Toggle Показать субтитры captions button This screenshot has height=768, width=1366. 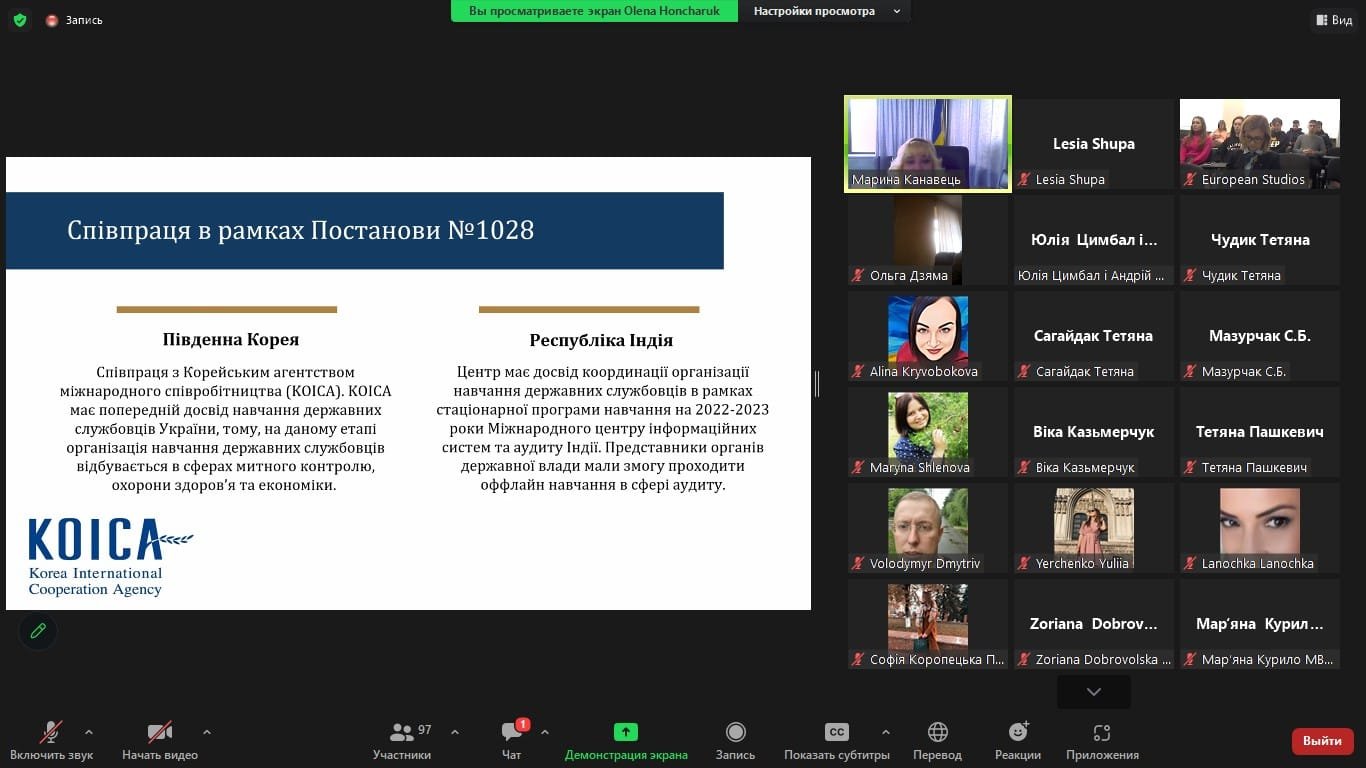tap(837, 741)
